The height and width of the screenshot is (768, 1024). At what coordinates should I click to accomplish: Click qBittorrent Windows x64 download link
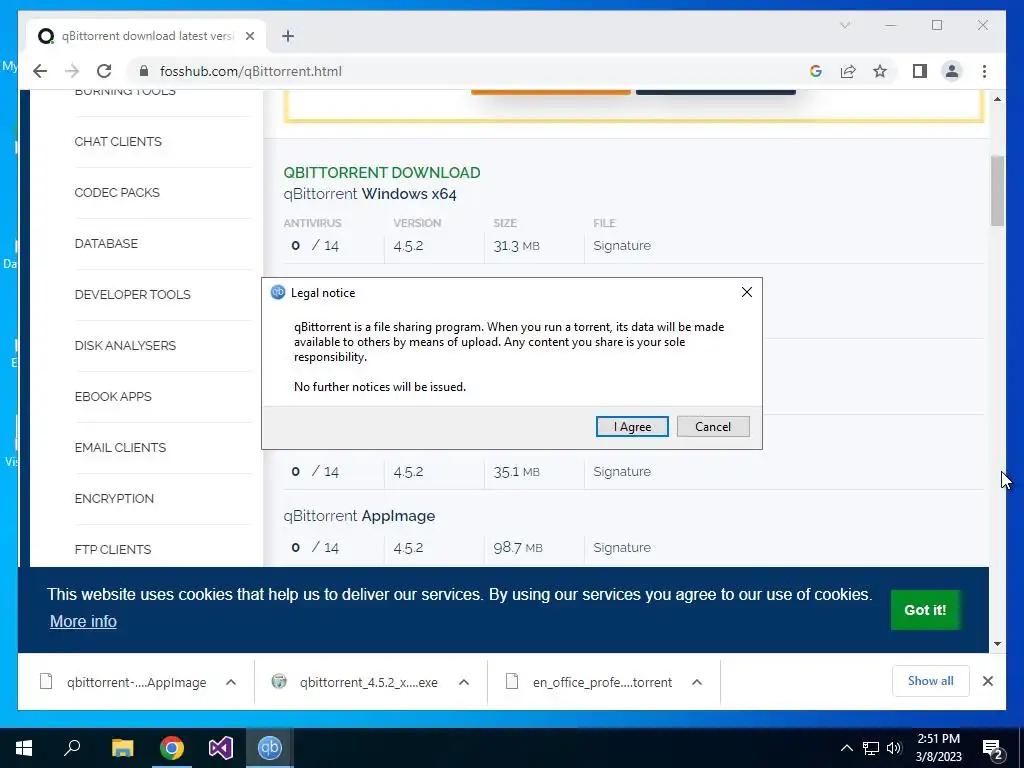pos(370,194)
